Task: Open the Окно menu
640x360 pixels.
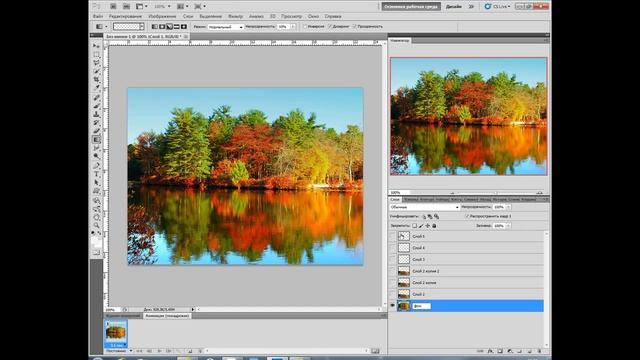Action: [x=313, y=16]
